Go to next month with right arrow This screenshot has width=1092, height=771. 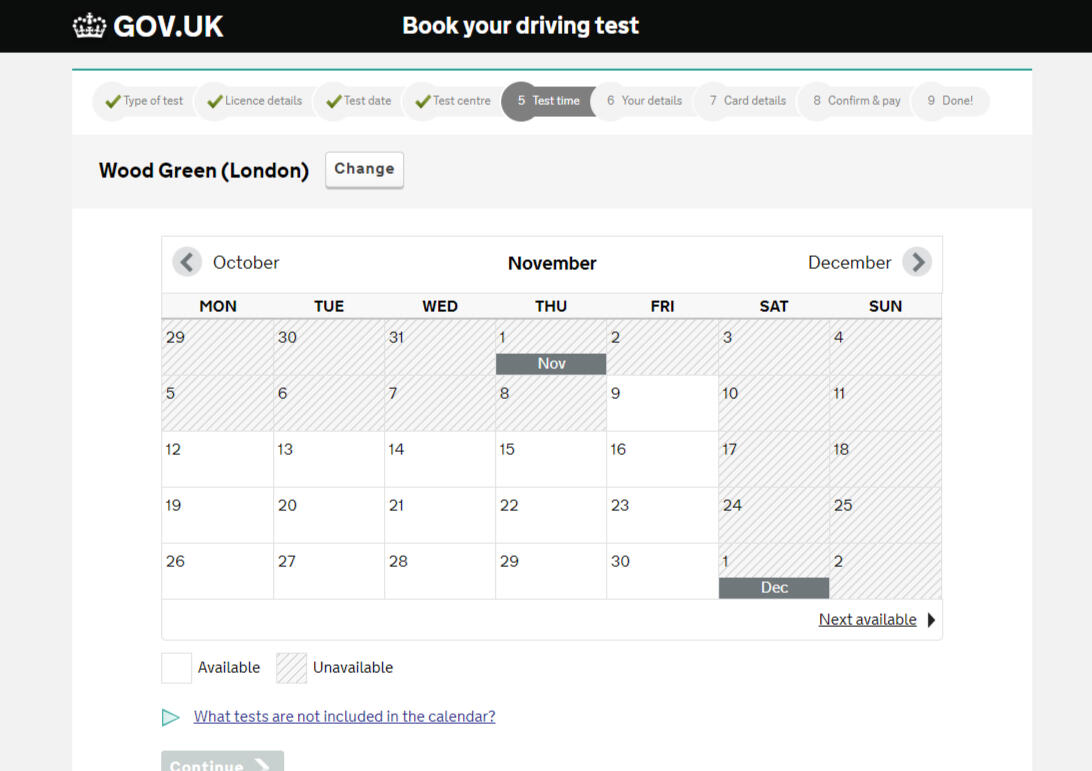tap(916, 262)
